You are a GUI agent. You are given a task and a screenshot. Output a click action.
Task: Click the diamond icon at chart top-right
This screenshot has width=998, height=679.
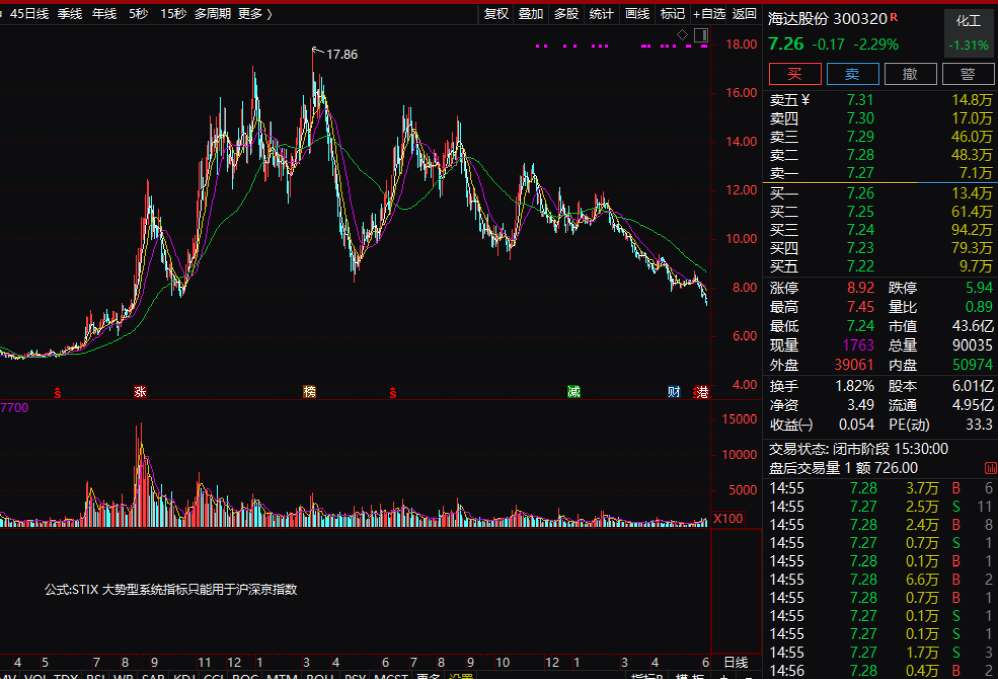(682, 35)
